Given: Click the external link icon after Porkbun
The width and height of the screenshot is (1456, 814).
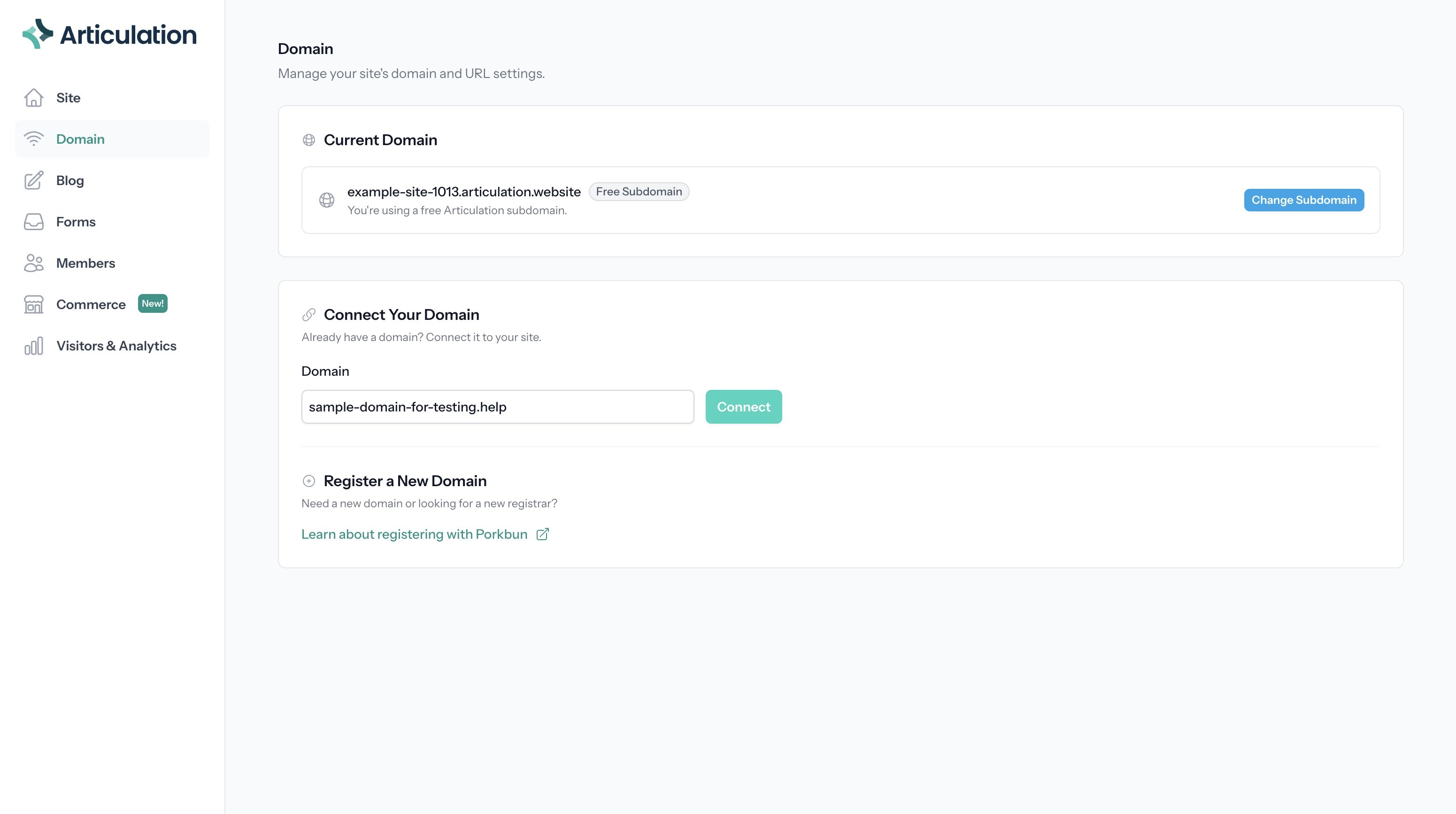Looking at the screenshot, I should (x=543, y=534).
